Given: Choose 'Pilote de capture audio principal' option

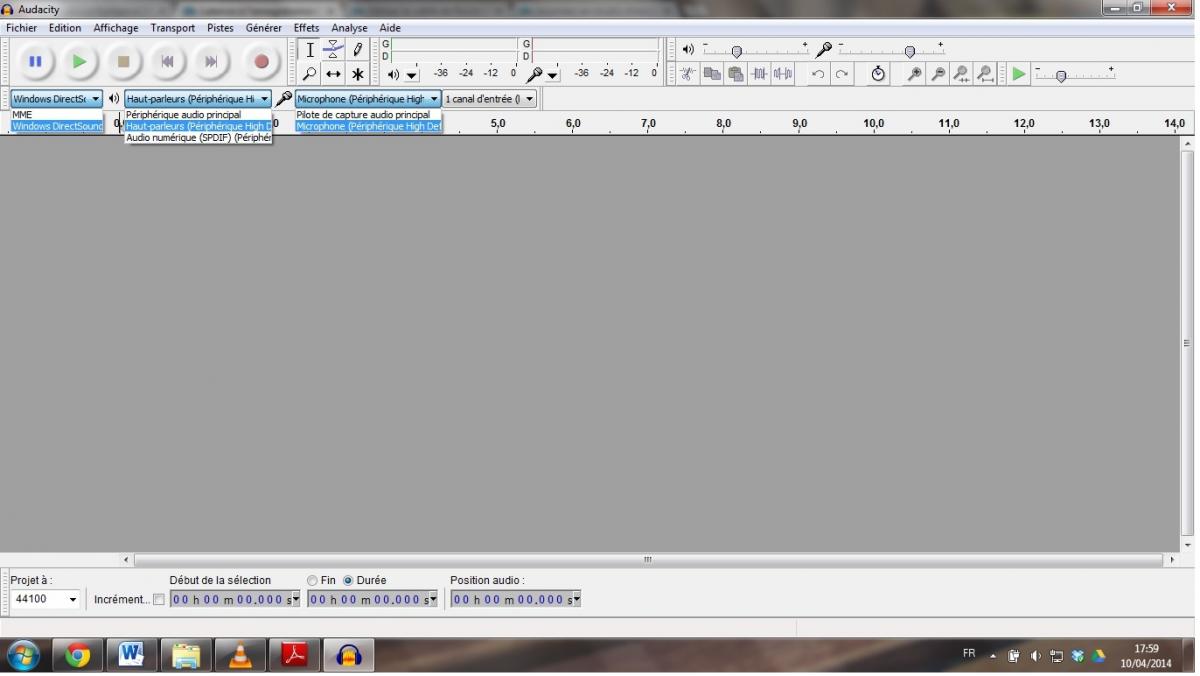Looking at the screenshot, I should point(368,115).
